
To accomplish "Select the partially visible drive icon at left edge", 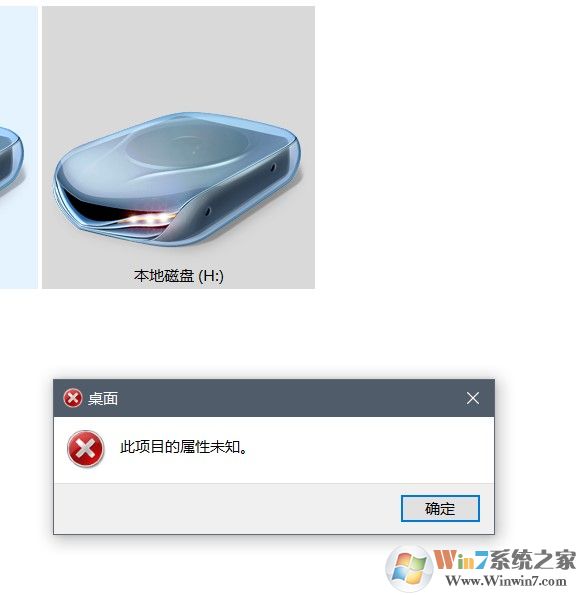I will click(11, 159).
